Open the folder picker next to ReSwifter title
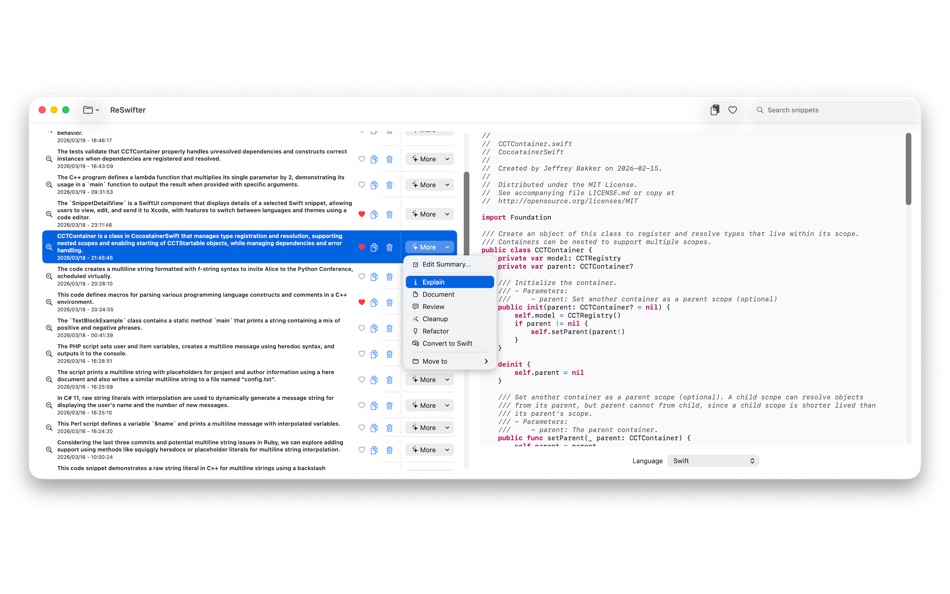The width and height of the screenshot is (950, 594). [x=91, y=110]
